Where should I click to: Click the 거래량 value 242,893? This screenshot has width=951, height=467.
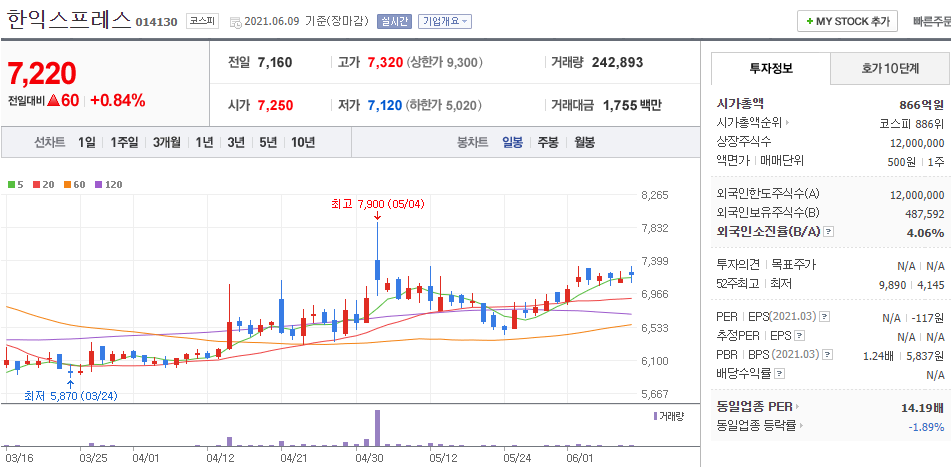617,62
